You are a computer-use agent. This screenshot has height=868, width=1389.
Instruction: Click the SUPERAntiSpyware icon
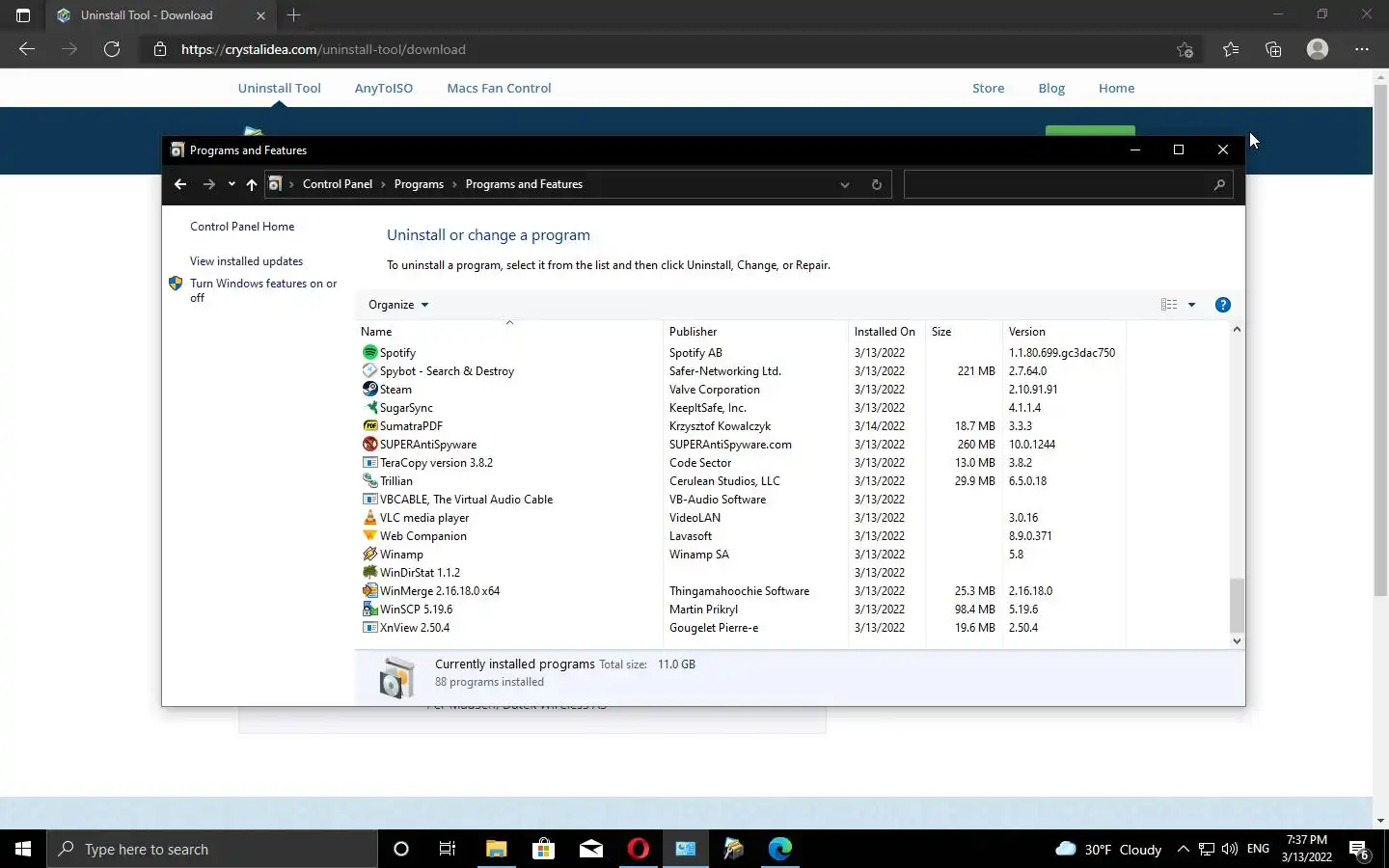[x=369, y=445]
